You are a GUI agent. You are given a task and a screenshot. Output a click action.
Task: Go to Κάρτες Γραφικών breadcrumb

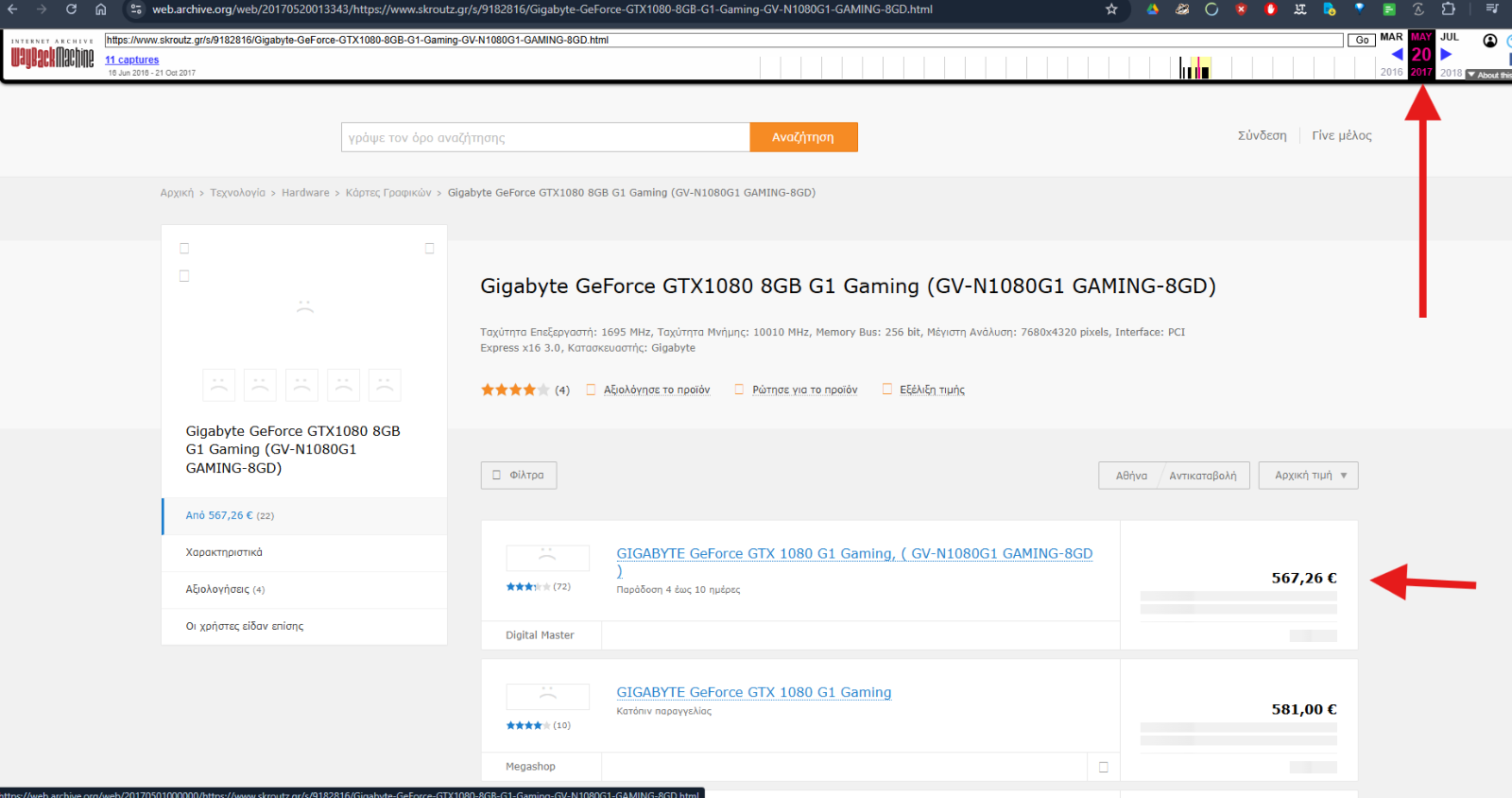pos(388,193)
